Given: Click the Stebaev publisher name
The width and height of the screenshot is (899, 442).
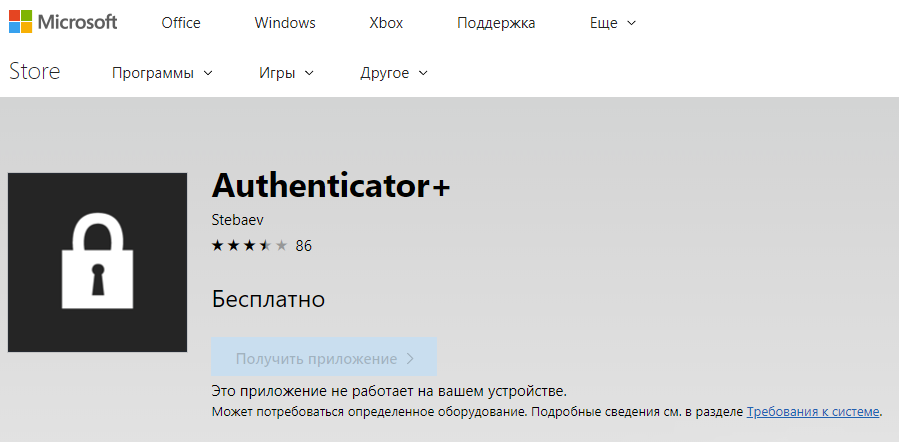Looking at the screenshot, I should [237, 220].
